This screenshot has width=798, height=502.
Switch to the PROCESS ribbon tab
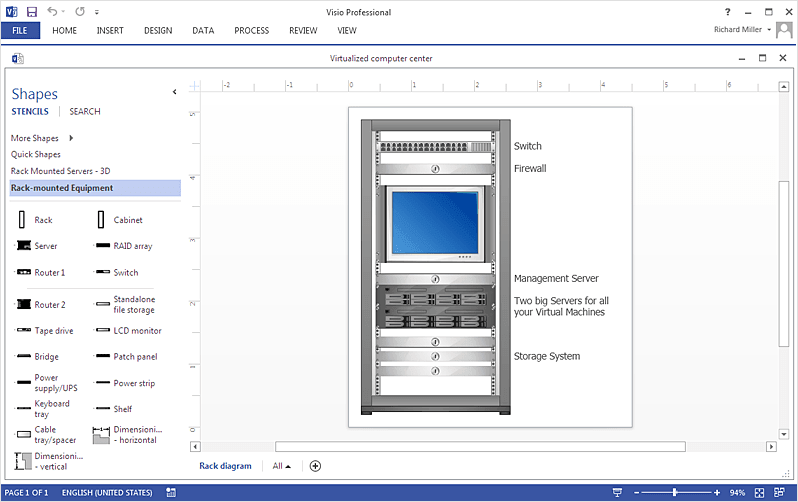tap(251, 31)
